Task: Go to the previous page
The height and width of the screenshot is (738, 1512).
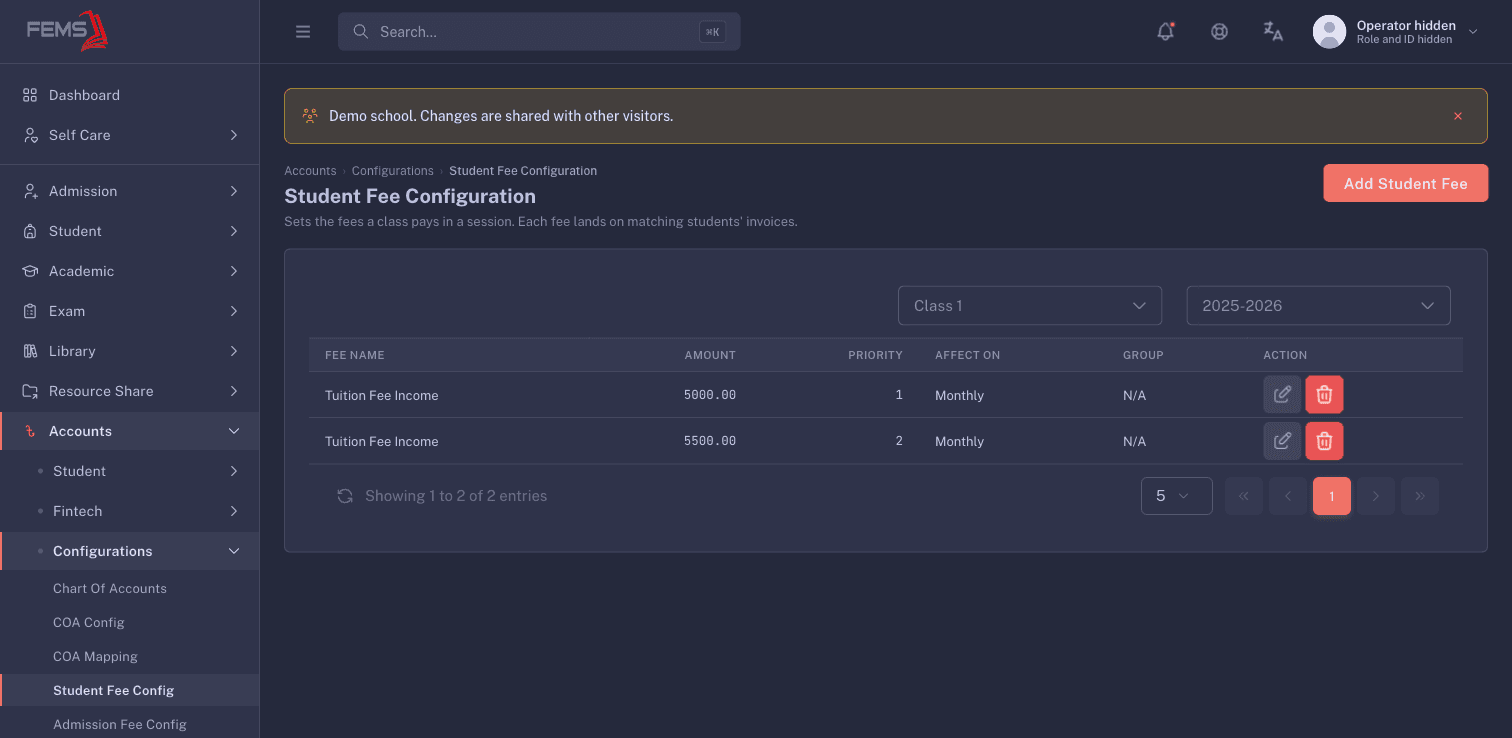Action: (x=1288, y=496)
